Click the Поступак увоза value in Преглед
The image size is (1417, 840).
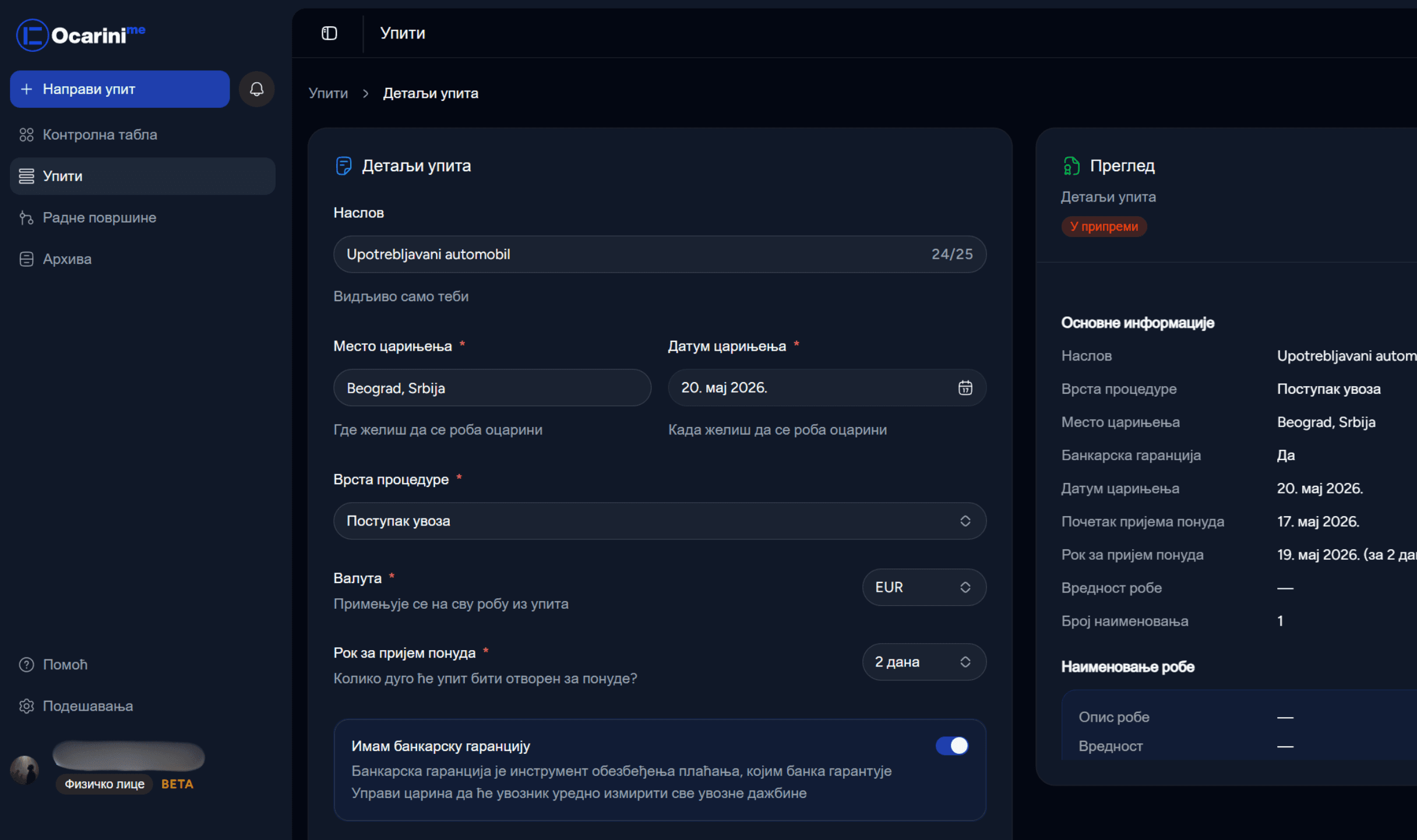click(x=1328, y=389)
